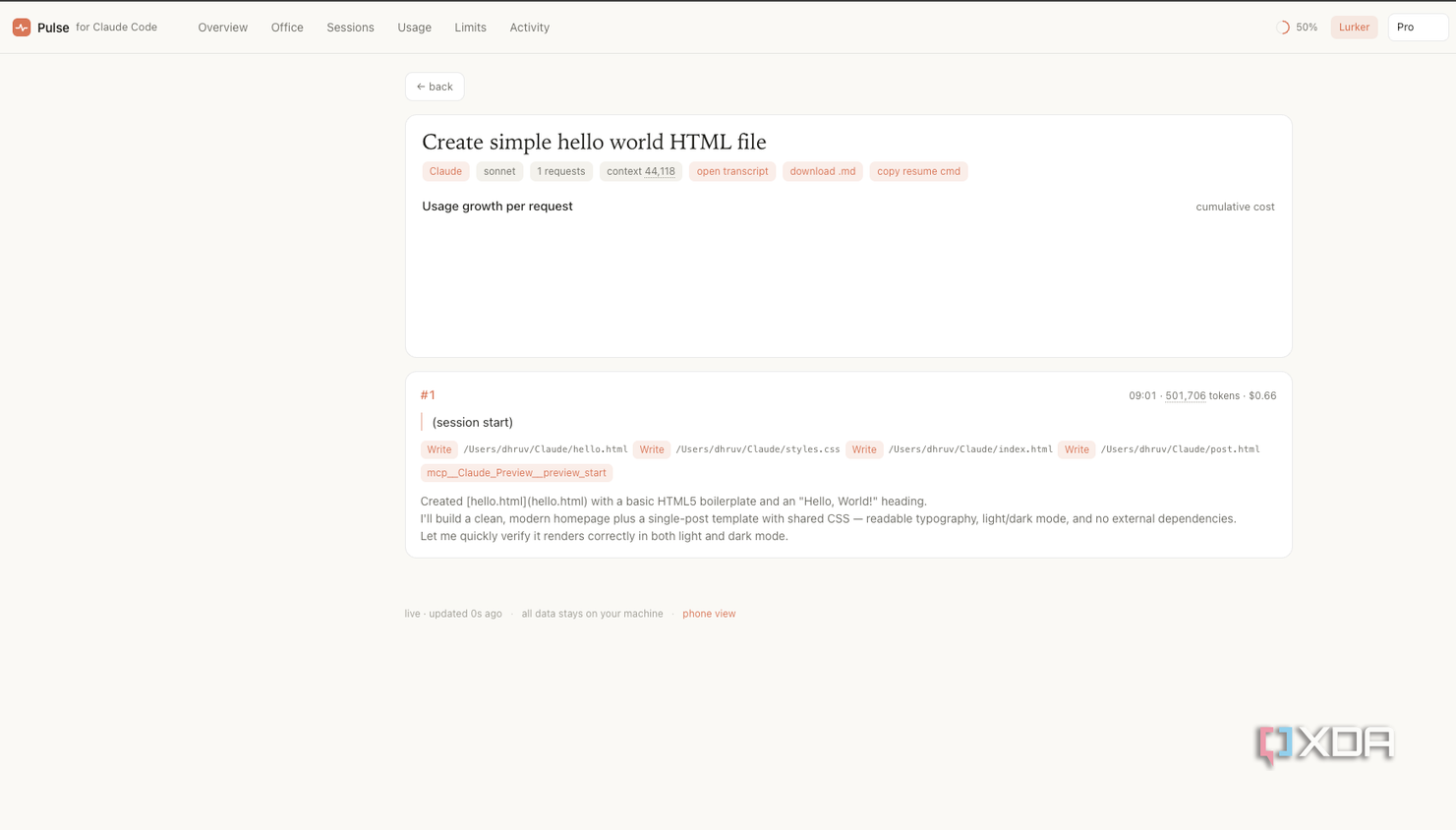1456x830 pixels.
Task: Click the Claude tag
Action: 445,171
